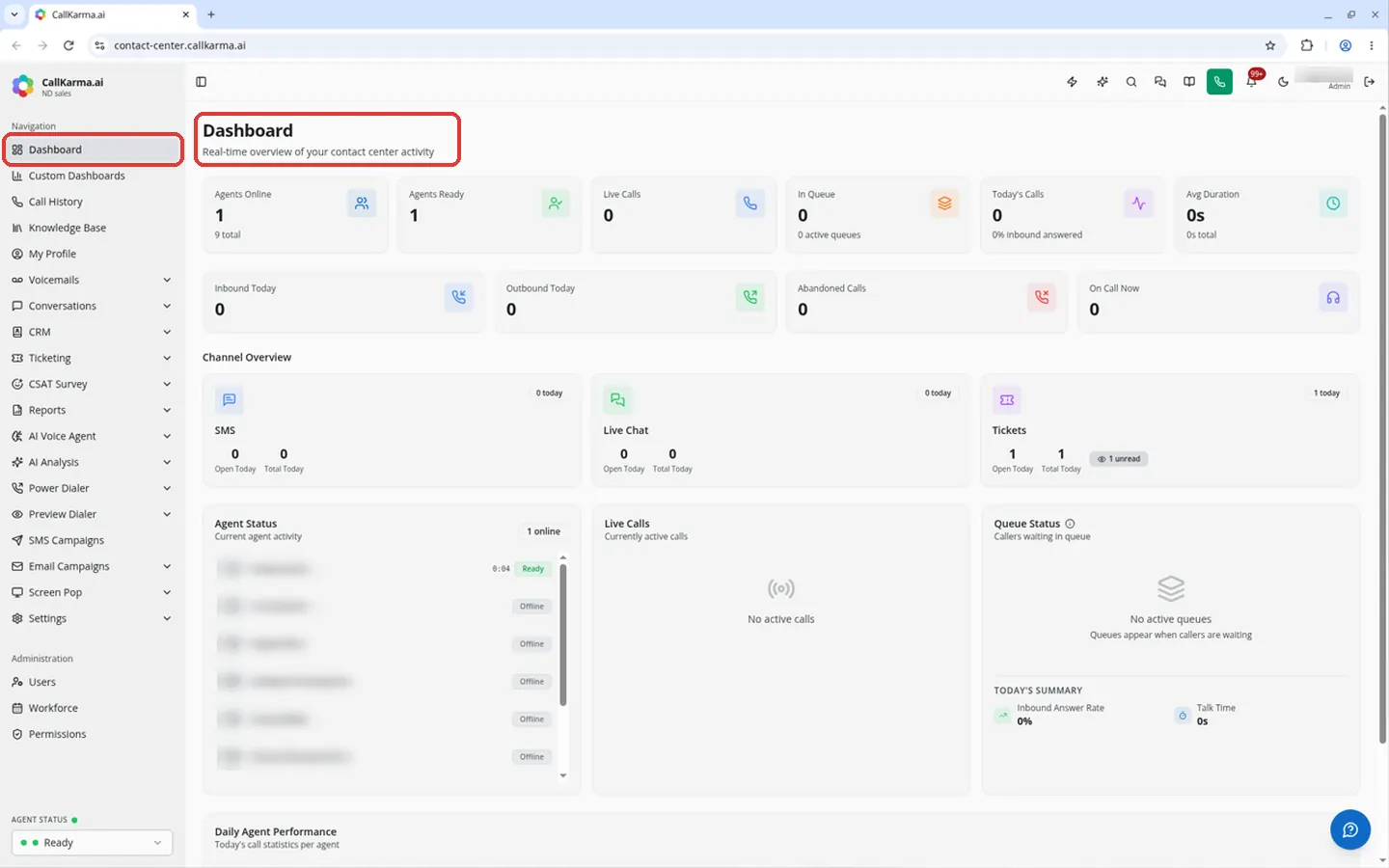Click the In Queue layers icon

click(944, 203)
